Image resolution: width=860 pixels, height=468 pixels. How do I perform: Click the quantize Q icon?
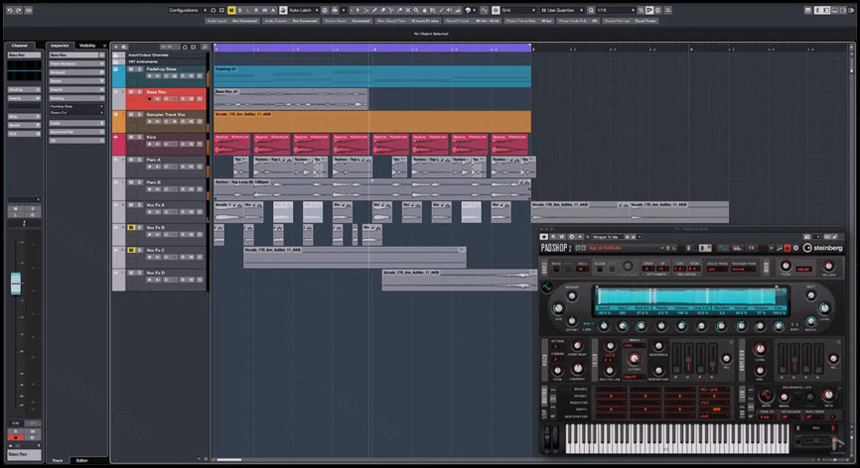(x=591, y=10)
